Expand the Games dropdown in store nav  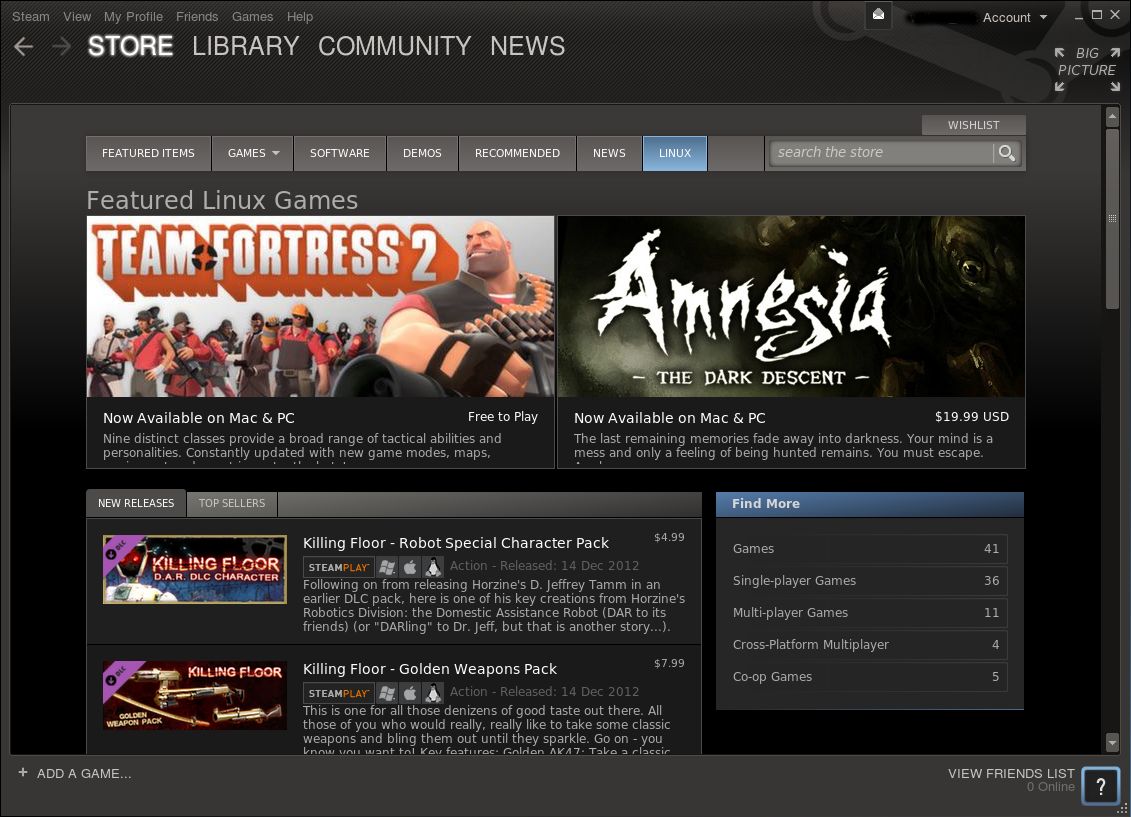(x=252, y=153)
